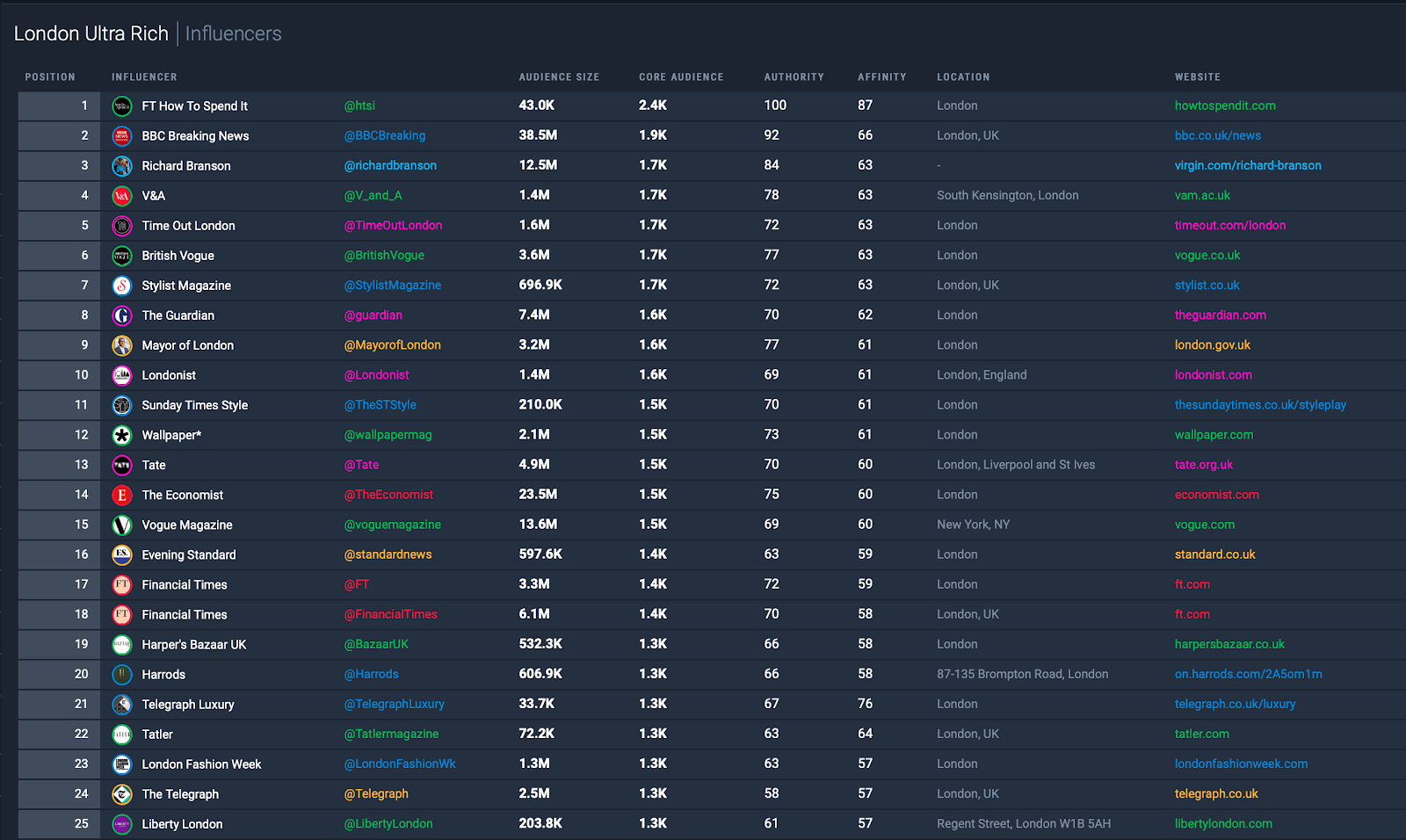Click the Authority column header
1406x840 pixels.
point(794,77)
